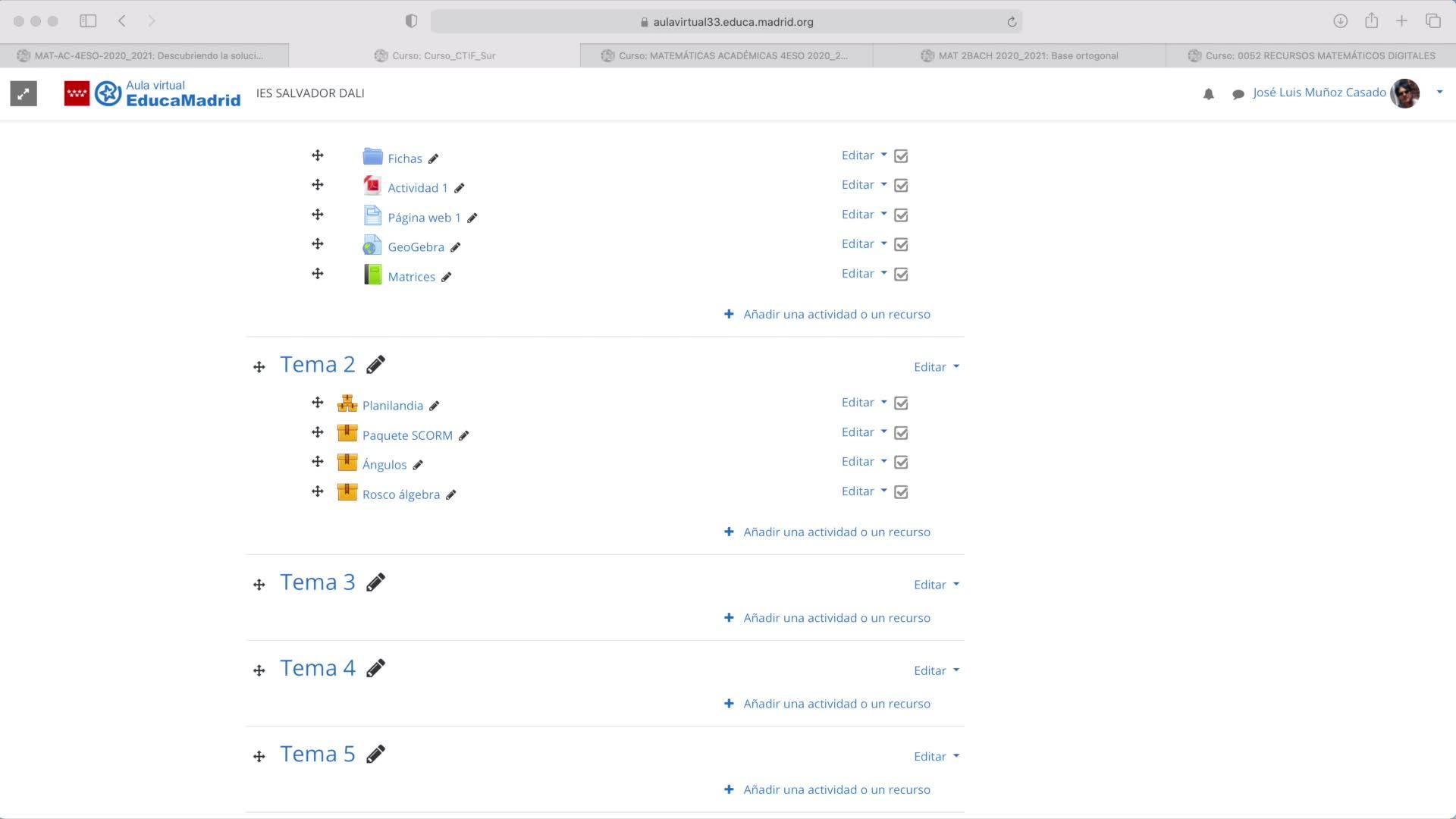The height and width of the screenshot is (819, 1456).
Task: Click the green Matrices book icon
Action: pos(372,275)
